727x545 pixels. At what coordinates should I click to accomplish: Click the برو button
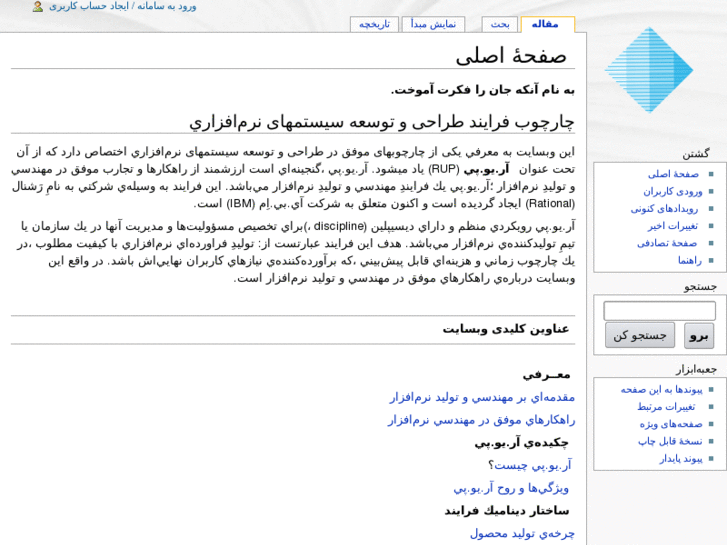pos(699,335)
